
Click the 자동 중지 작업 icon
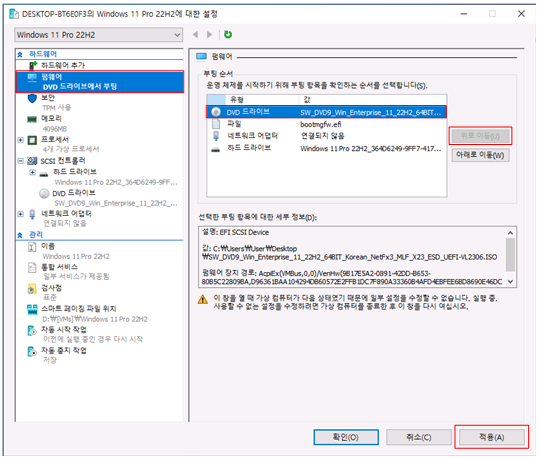[32, 351]
